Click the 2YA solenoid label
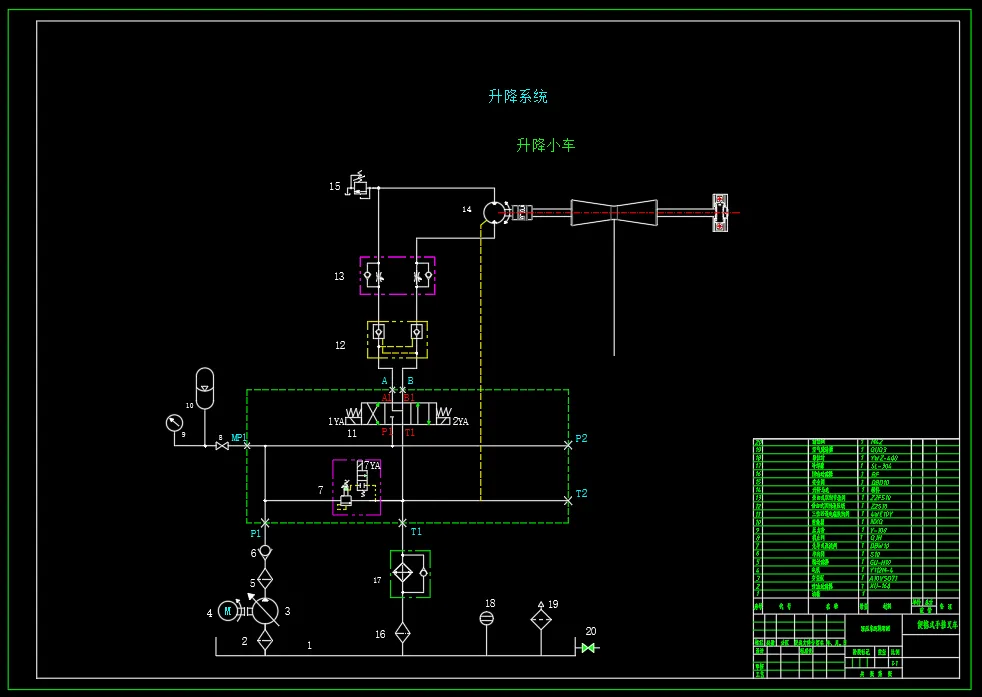This screenshot has height=697, width=982. point(460,421)
